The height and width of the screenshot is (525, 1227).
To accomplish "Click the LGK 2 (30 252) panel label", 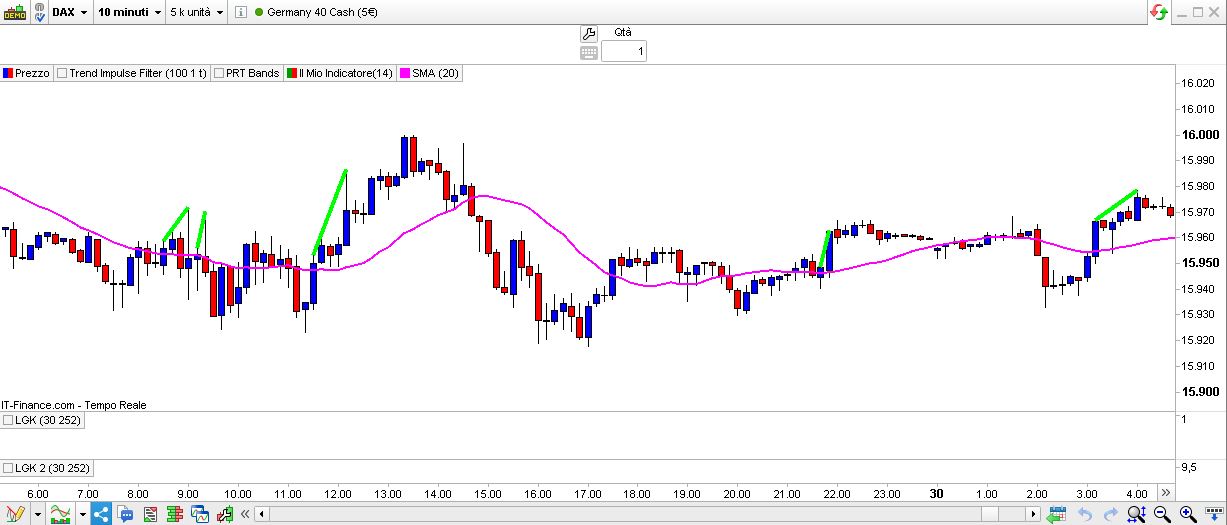I will pyautogui.click(x=52, y=468).
